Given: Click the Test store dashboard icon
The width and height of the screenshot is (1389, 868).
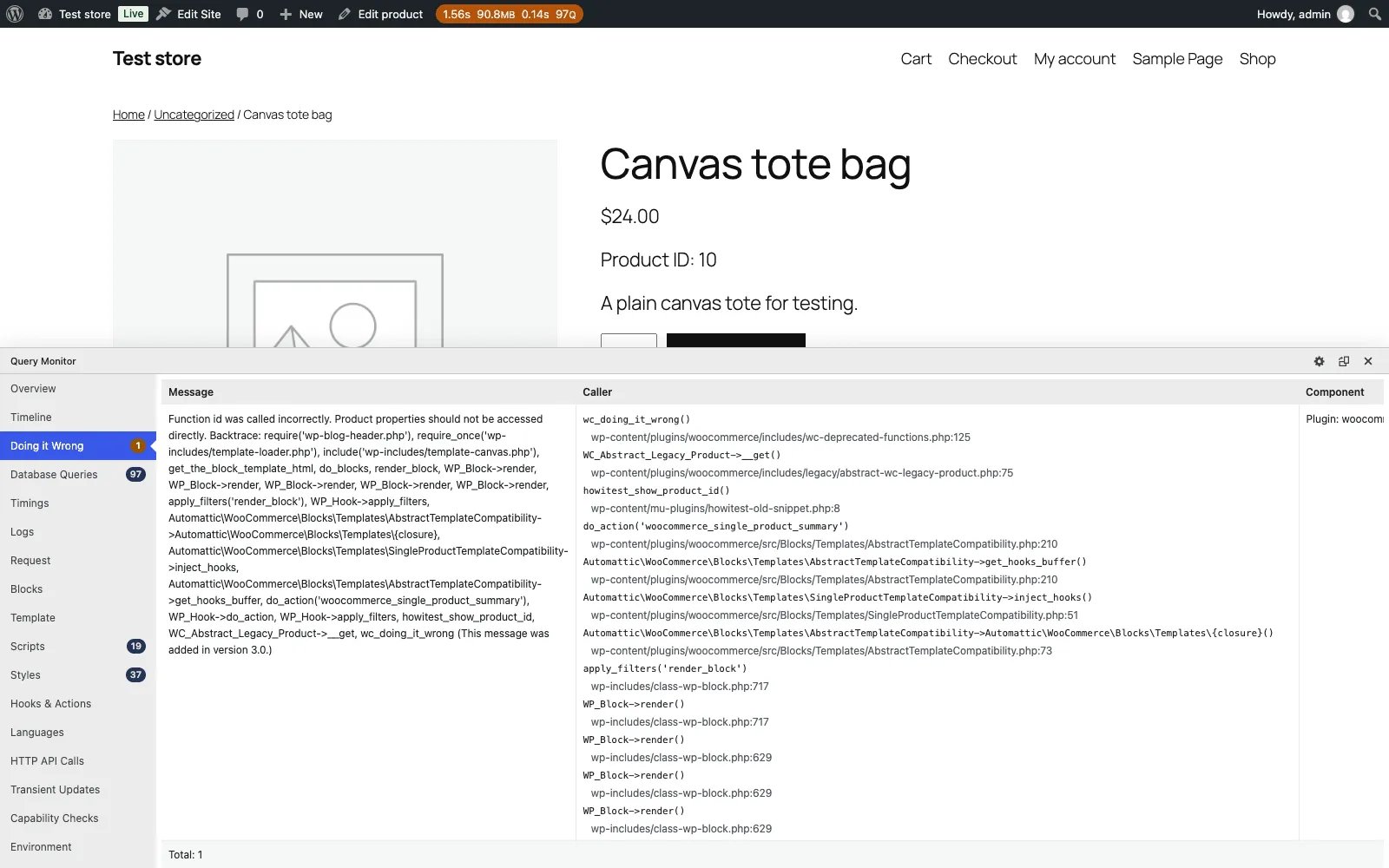Looking at the screenshot, I should click(45, 14).
